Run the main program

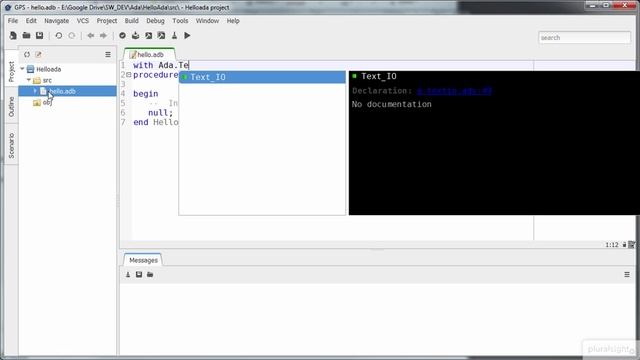[187, 36]
